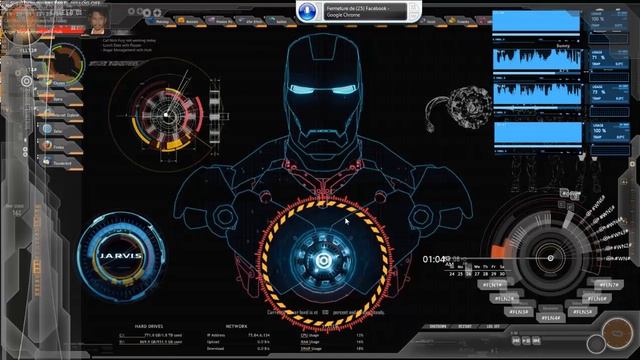Click the 01:04 clock display
Screen dimensions: 640x360
coord(434,259)
